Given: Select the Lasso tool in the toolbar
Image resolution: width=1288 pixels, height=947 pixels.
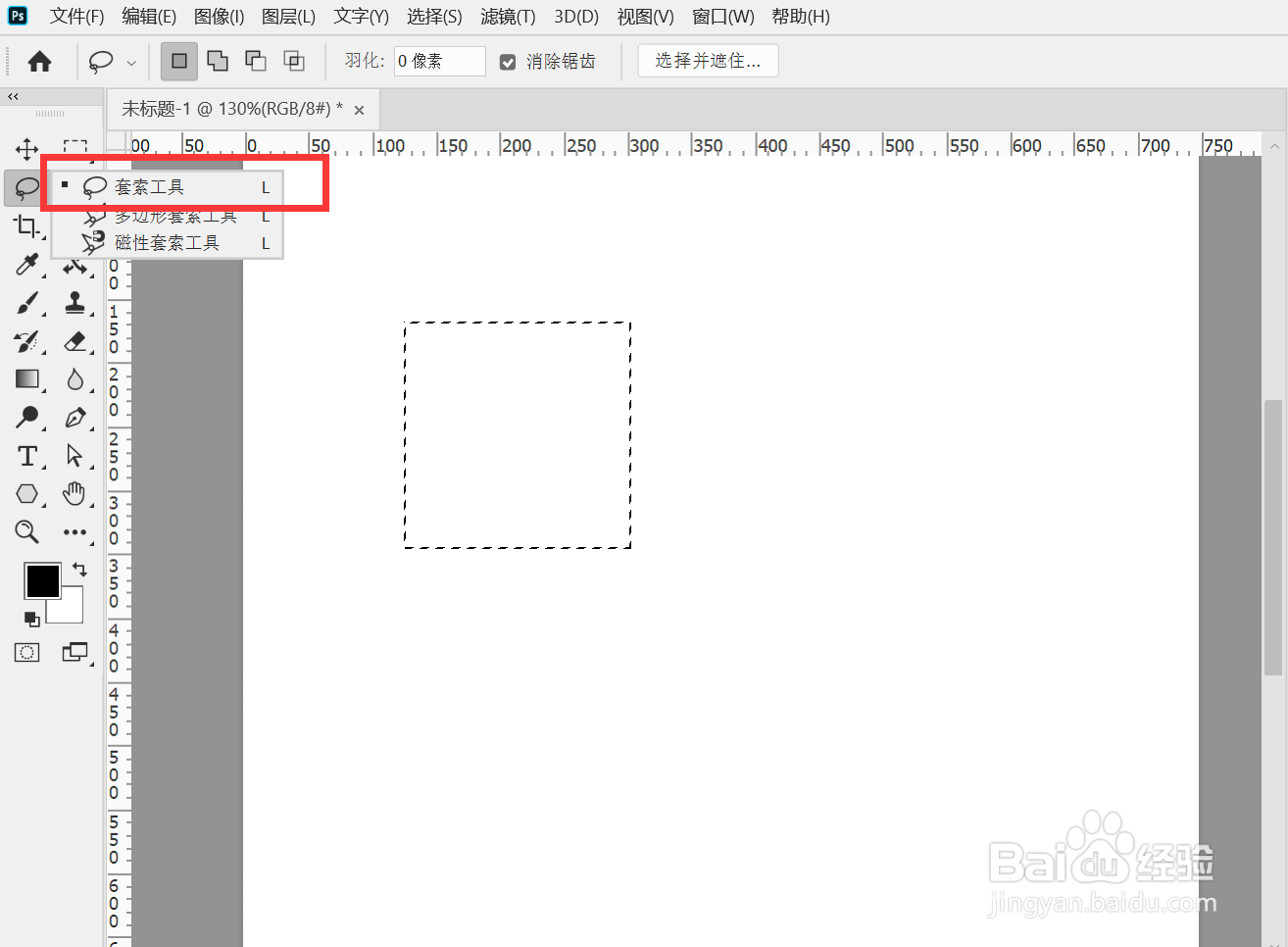Looking at the screenshot, I should (x=26, y=187).
